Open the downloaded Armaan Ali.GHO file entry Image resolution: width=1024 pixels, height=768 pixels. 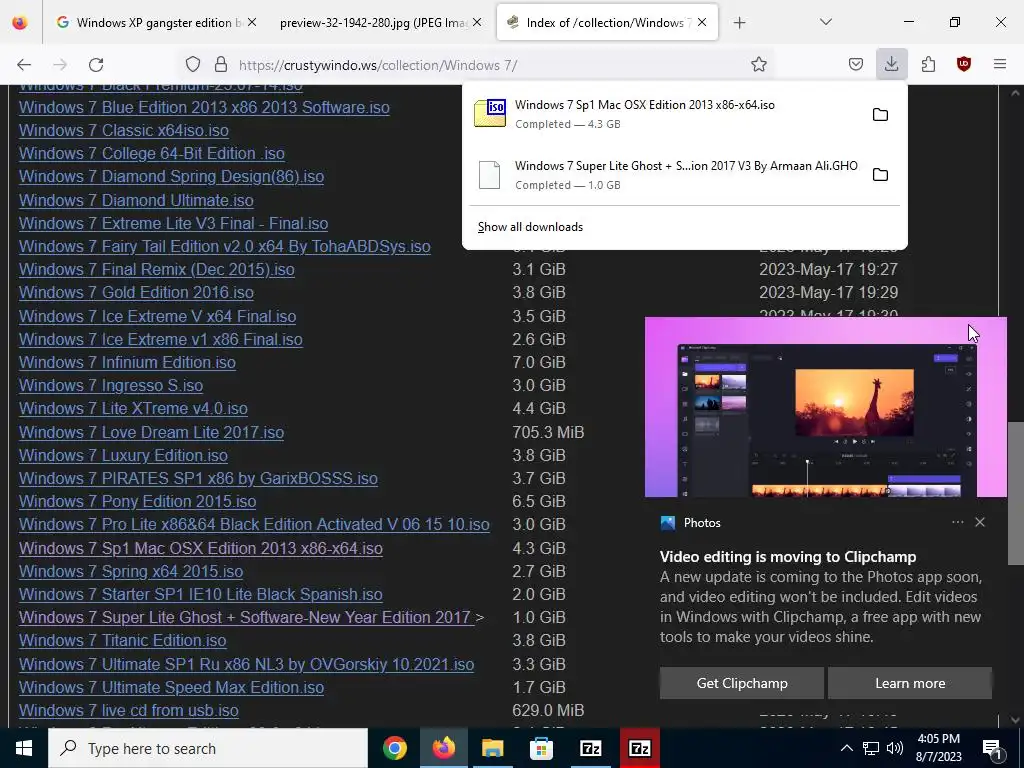click(x=663, y=174)
